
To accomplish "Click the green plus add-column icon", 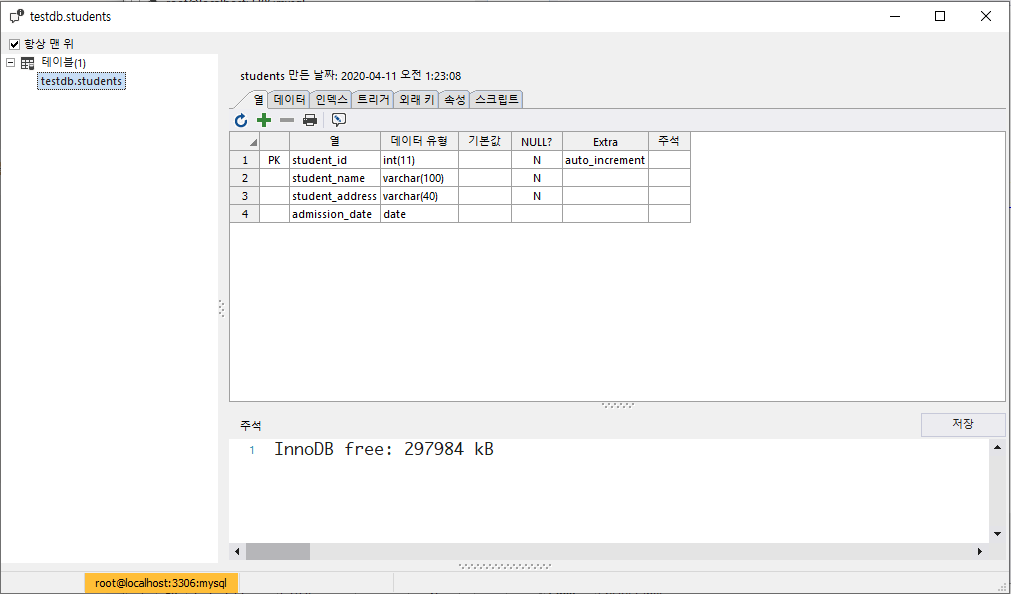I will point(264,120).
